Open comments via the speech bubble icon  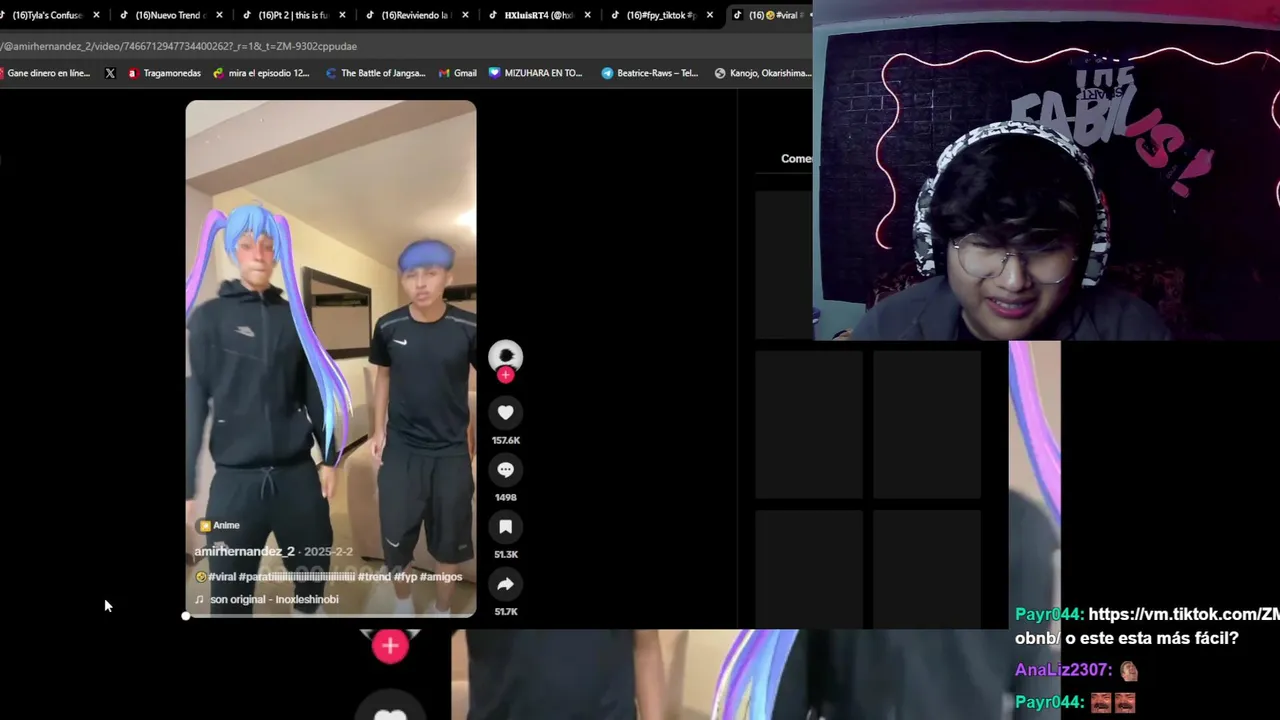click(x=505, y=470)
